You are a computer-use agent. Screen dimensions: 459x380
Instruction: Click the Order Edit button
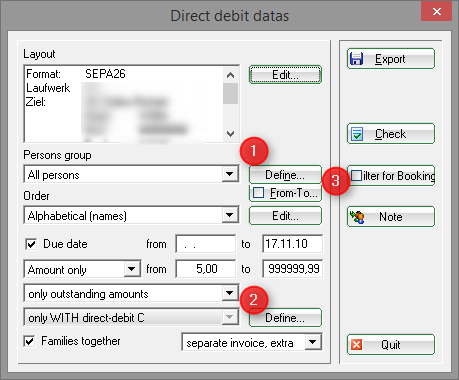pos(285,216)
